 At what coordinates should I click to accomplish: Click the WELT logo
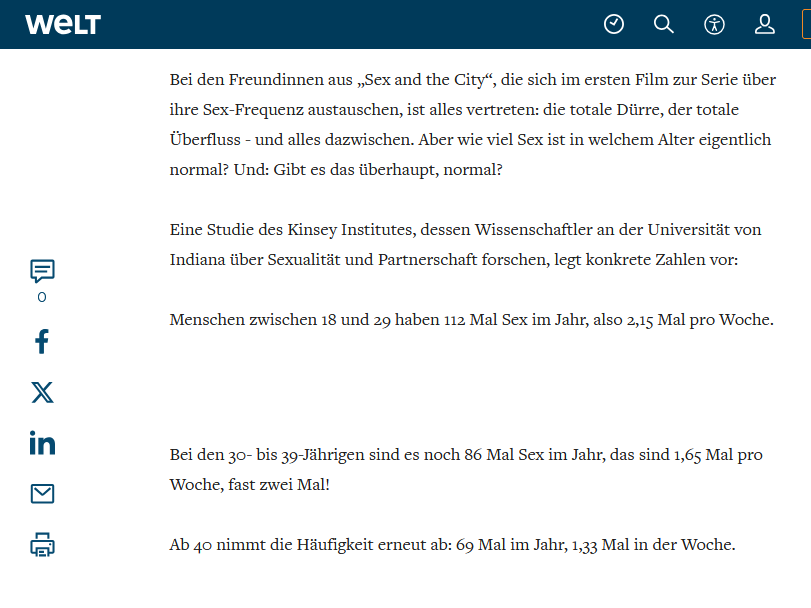[63, 24]
